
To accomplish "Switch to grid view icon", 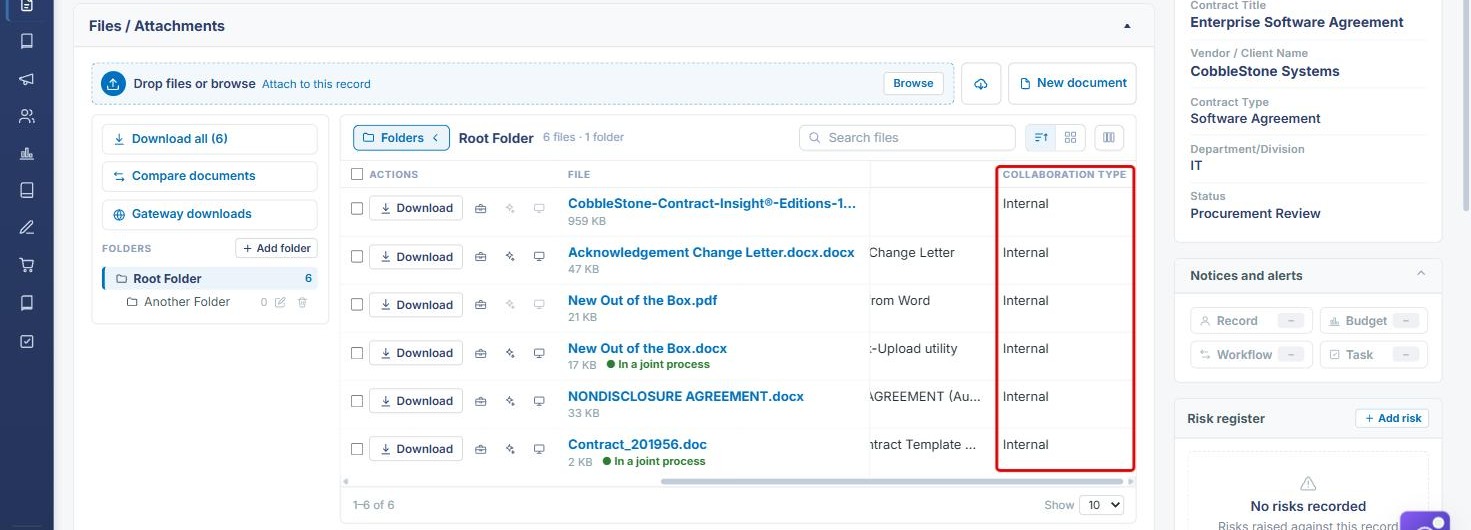I will click(x=1070, y=138).
